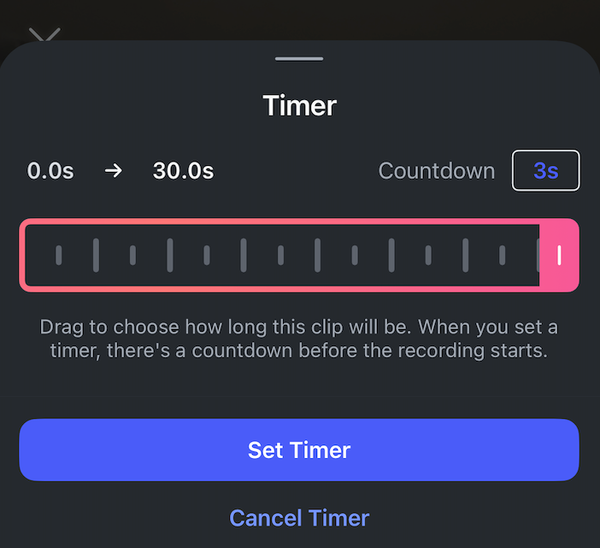600x548 pixels.
Task: Click the white grip on the pink slider handle
Action: click(559, 255)
